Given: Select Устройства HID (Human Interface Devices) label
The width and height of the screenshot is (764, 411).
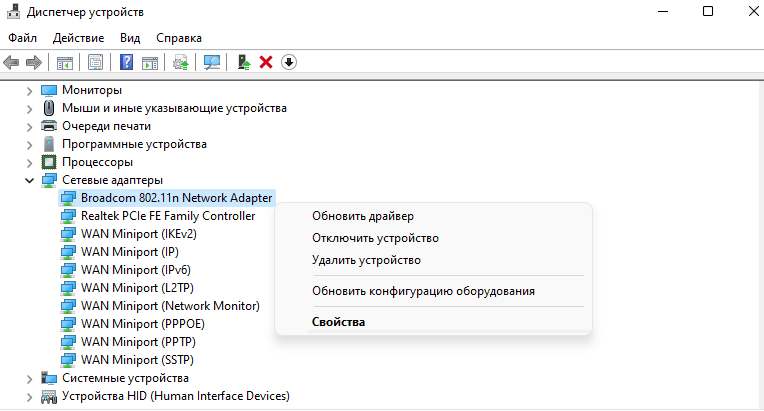Looking at the screenshot, I should [x=176, y=396].
